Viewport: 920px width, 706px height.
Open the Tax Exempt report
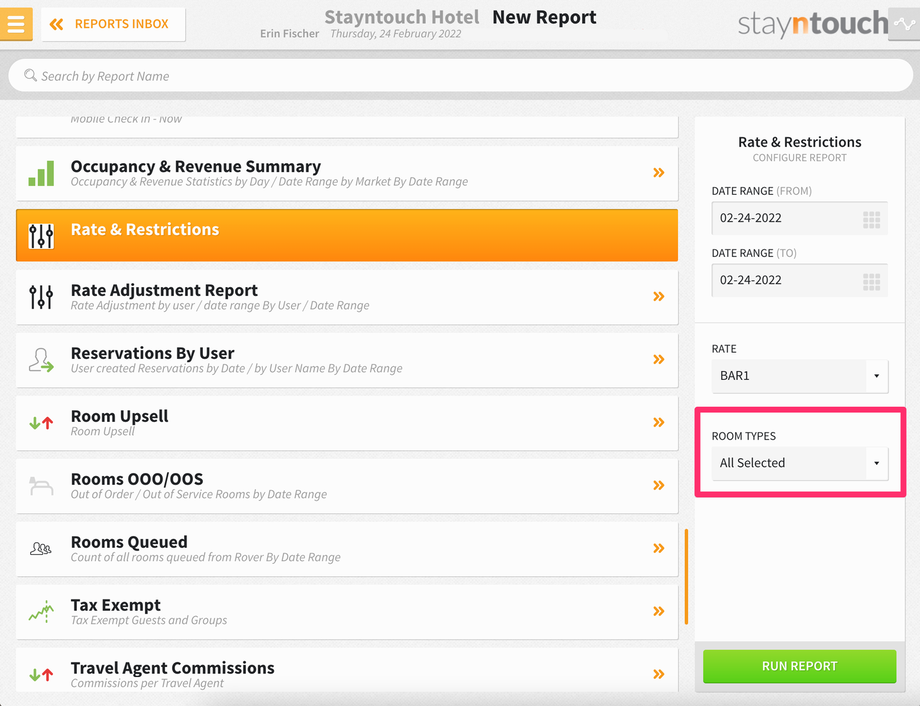[x=347, y=612]
